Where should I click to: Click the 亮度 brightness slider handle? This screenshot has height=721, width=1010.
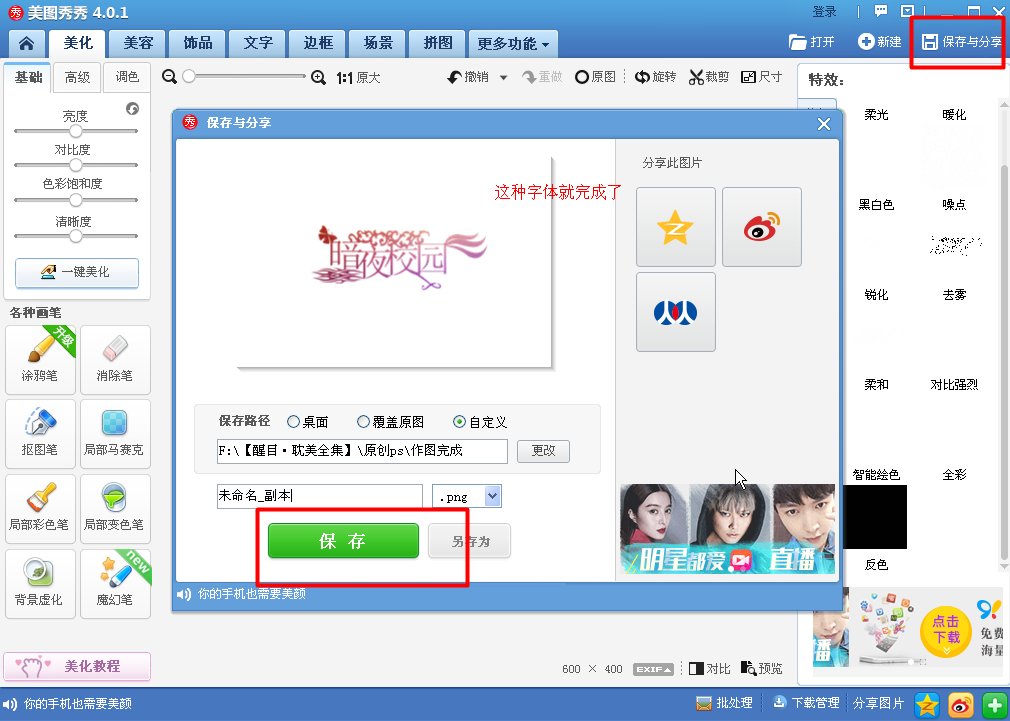click(x=75, y=131)
